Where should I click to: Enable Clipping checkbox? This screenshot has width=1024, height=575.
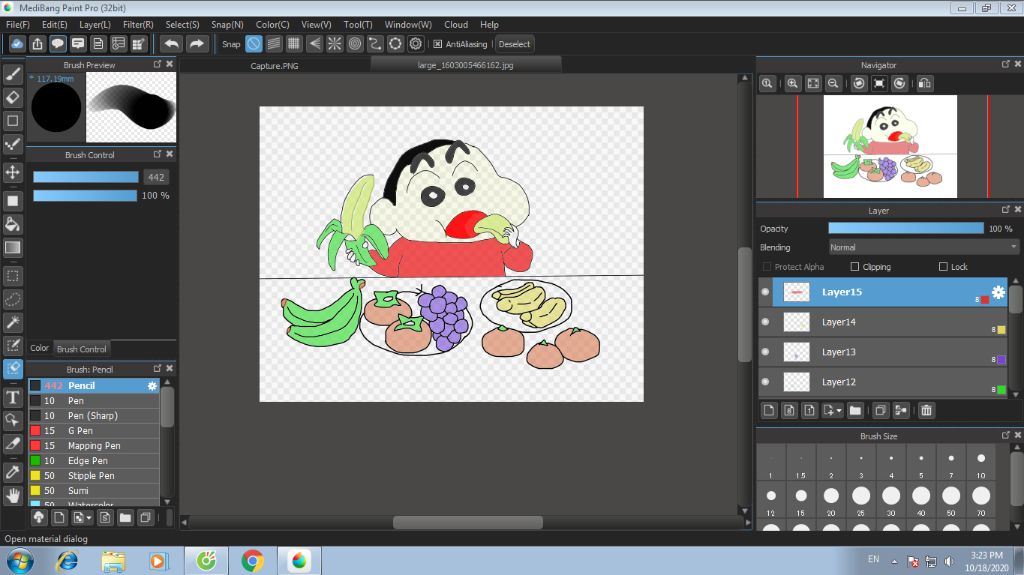click(854, 267)
